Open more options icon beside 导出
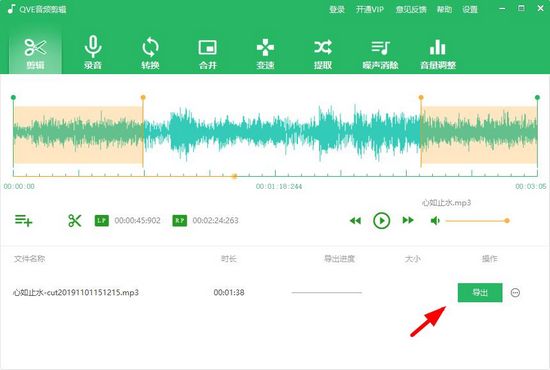 (x=515, y=292)
